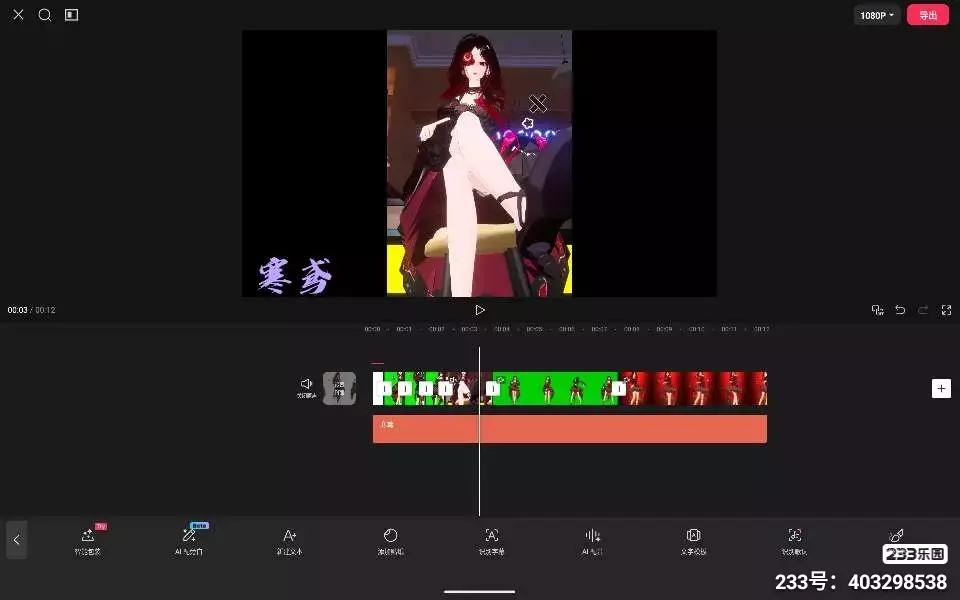Open the AI tool with the Beta badge
This screenshot has height=600, width=960.
189,540
